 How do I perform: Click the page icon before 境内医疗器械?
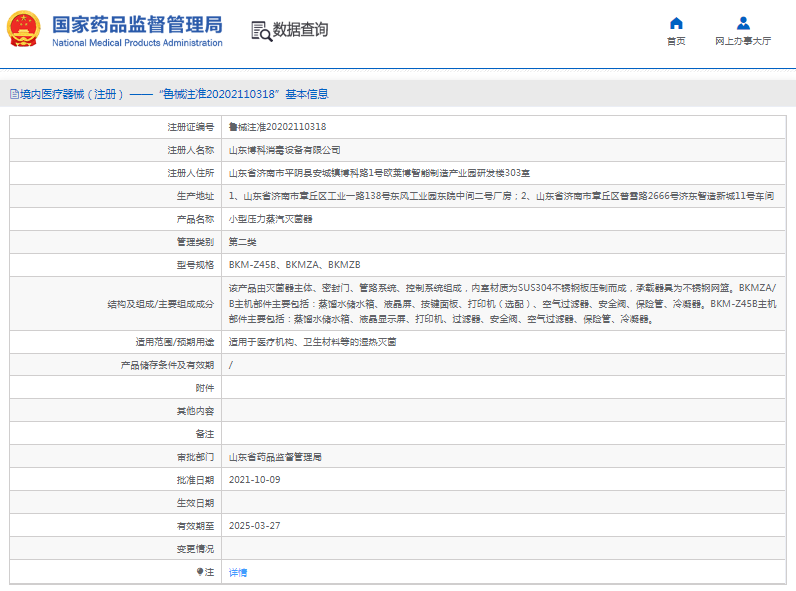pos(13,94)
